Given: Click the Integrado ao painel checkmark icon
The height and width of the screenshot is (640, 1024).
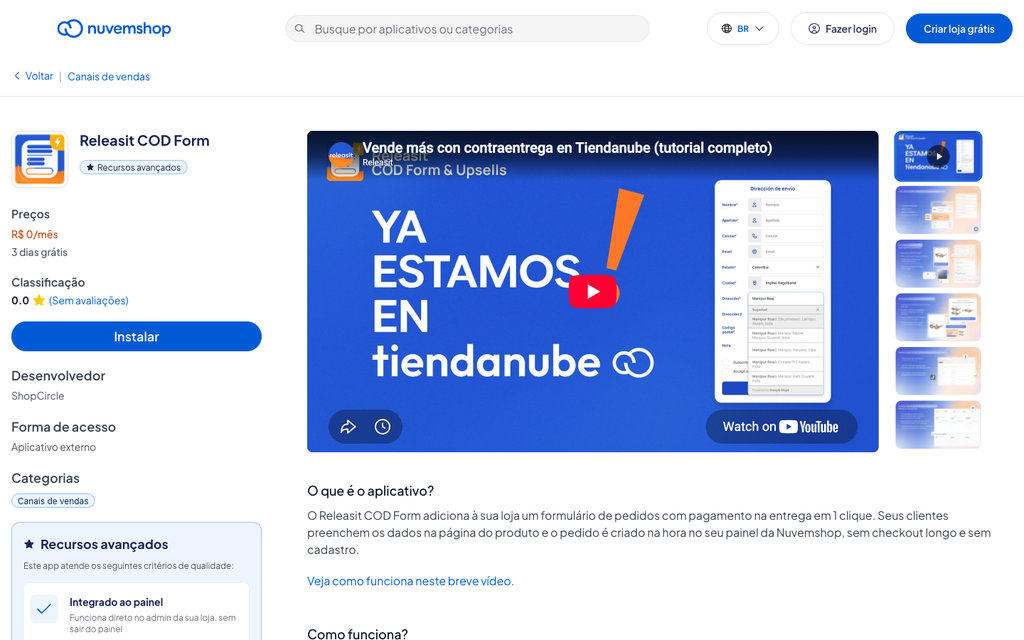Looking at the screenshot, I should (x=44, y=609).
